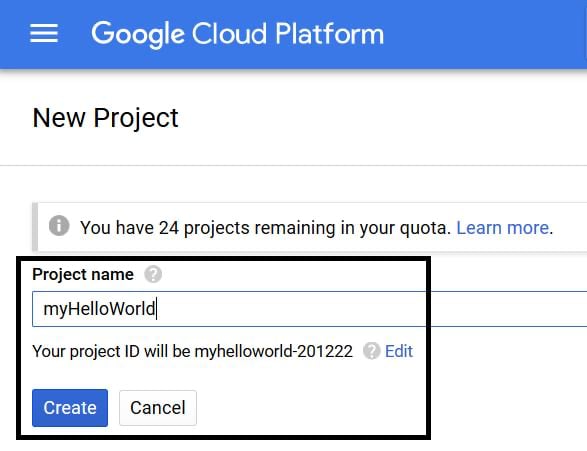Click the info icon in quota notice

point(59,226)
